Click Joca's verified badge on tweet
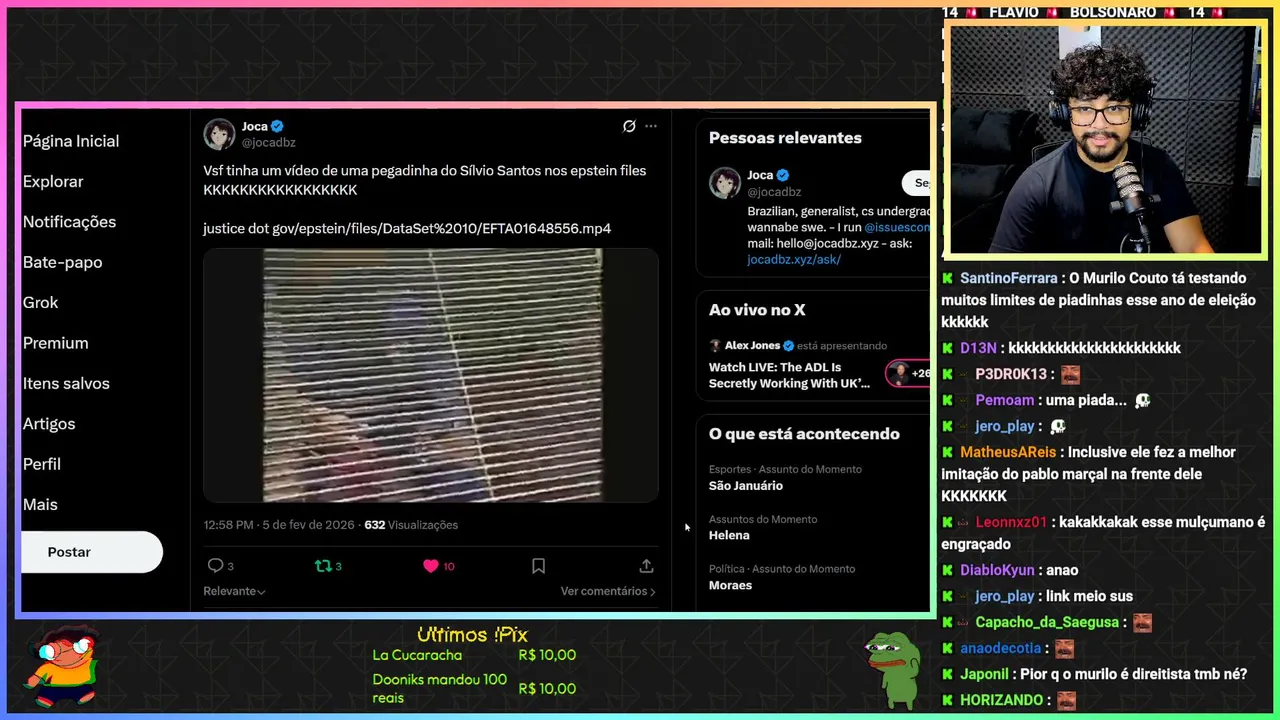 pyautogui.click(x=277, y=126)
